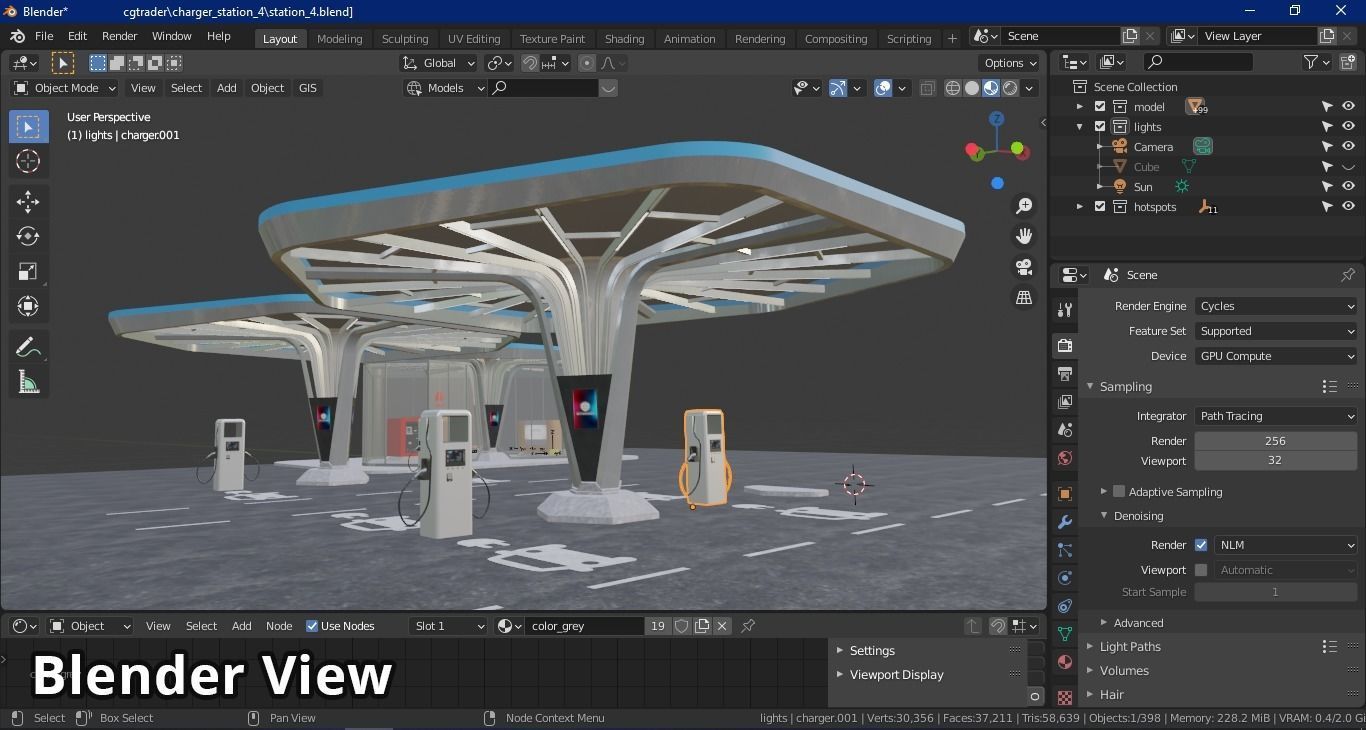Open the Object Mode dropdown
This screenshot has width=1366, height=730.
point(65,88)
